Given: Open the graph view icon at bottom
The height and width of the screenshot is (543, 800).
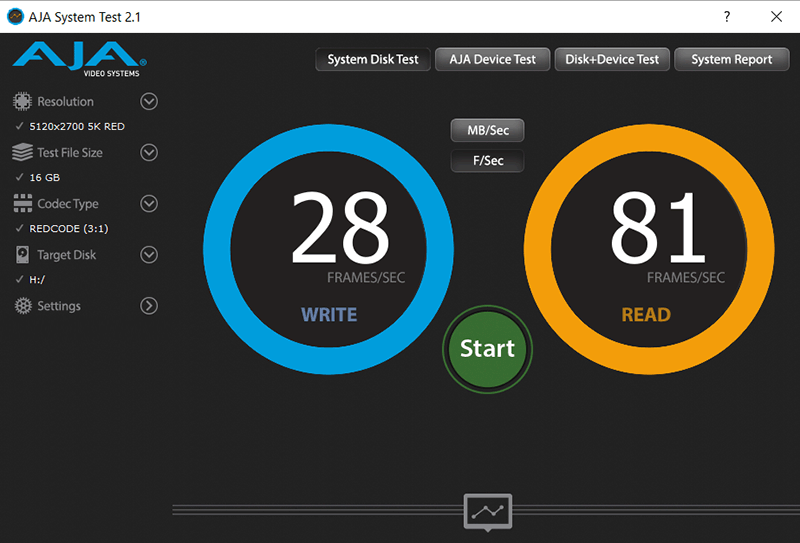Looking at the screenshot, I should click(488, 512).
